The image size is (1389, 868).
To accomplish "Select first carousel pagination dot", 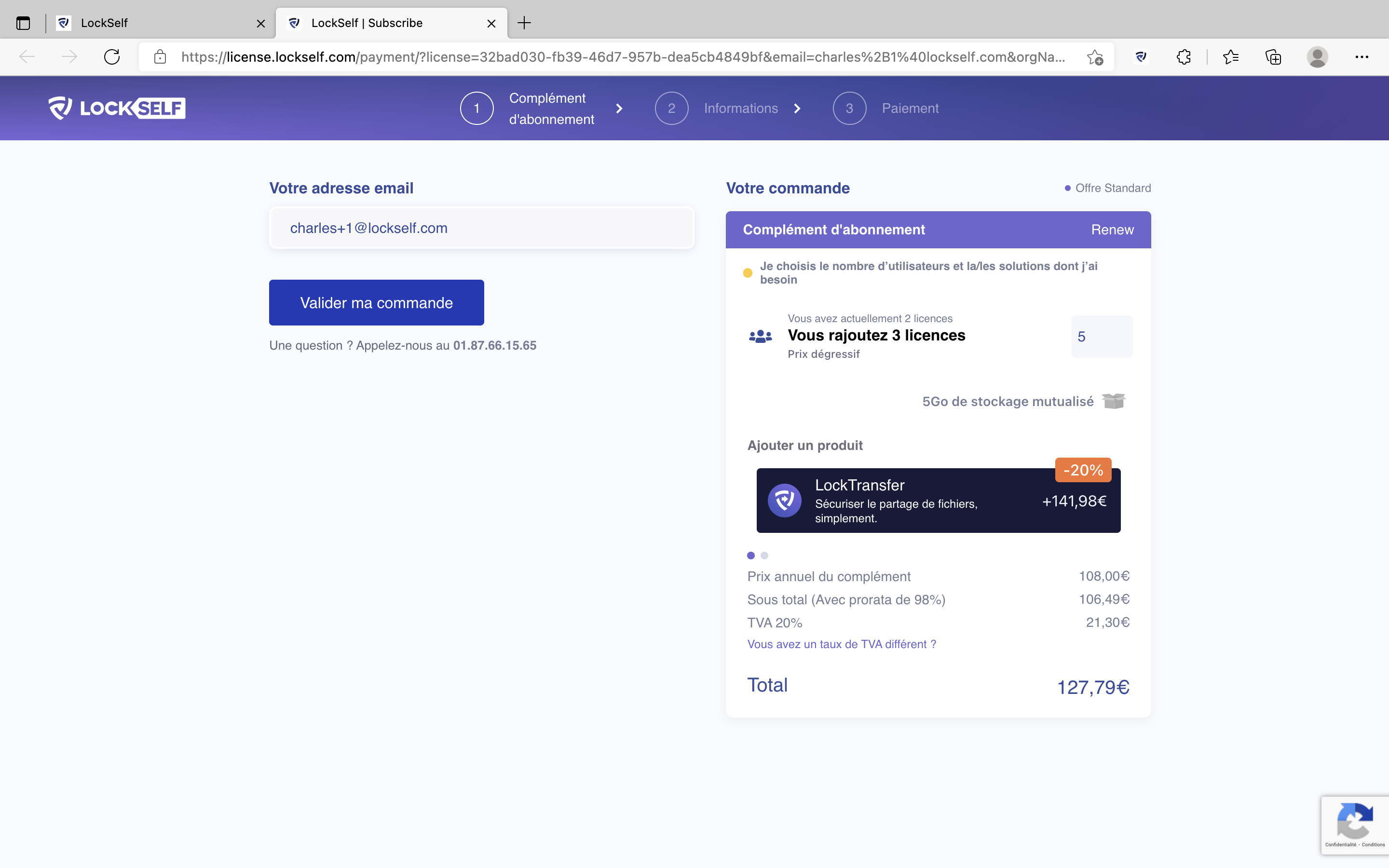I will coord(751,555).
